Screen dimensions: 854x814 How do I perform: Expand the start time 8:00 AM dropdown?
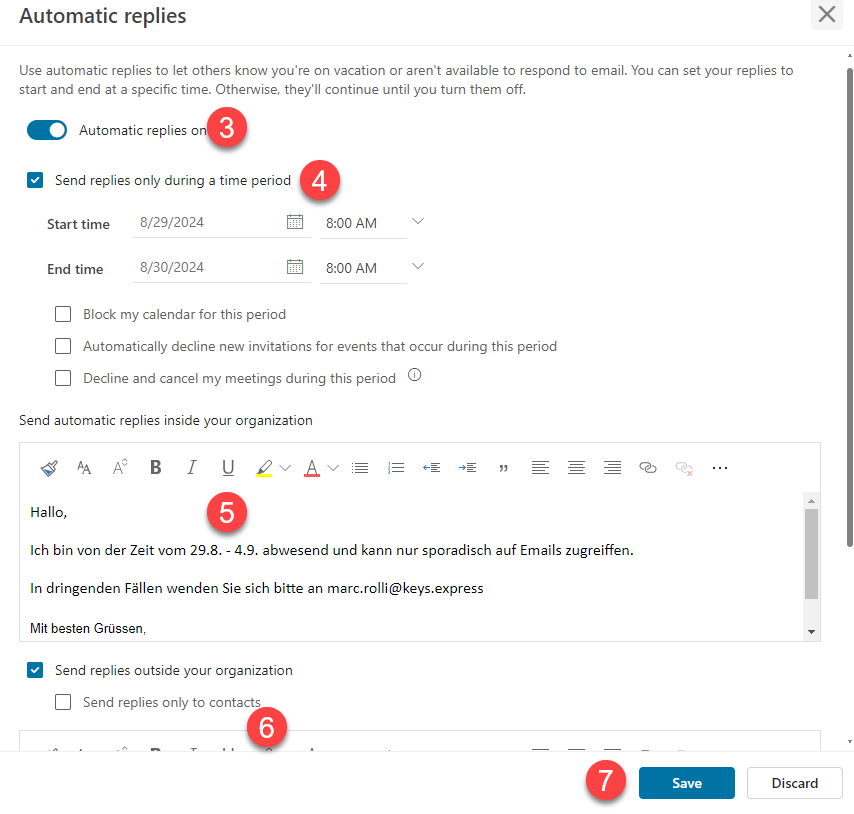tap(418, 221)
